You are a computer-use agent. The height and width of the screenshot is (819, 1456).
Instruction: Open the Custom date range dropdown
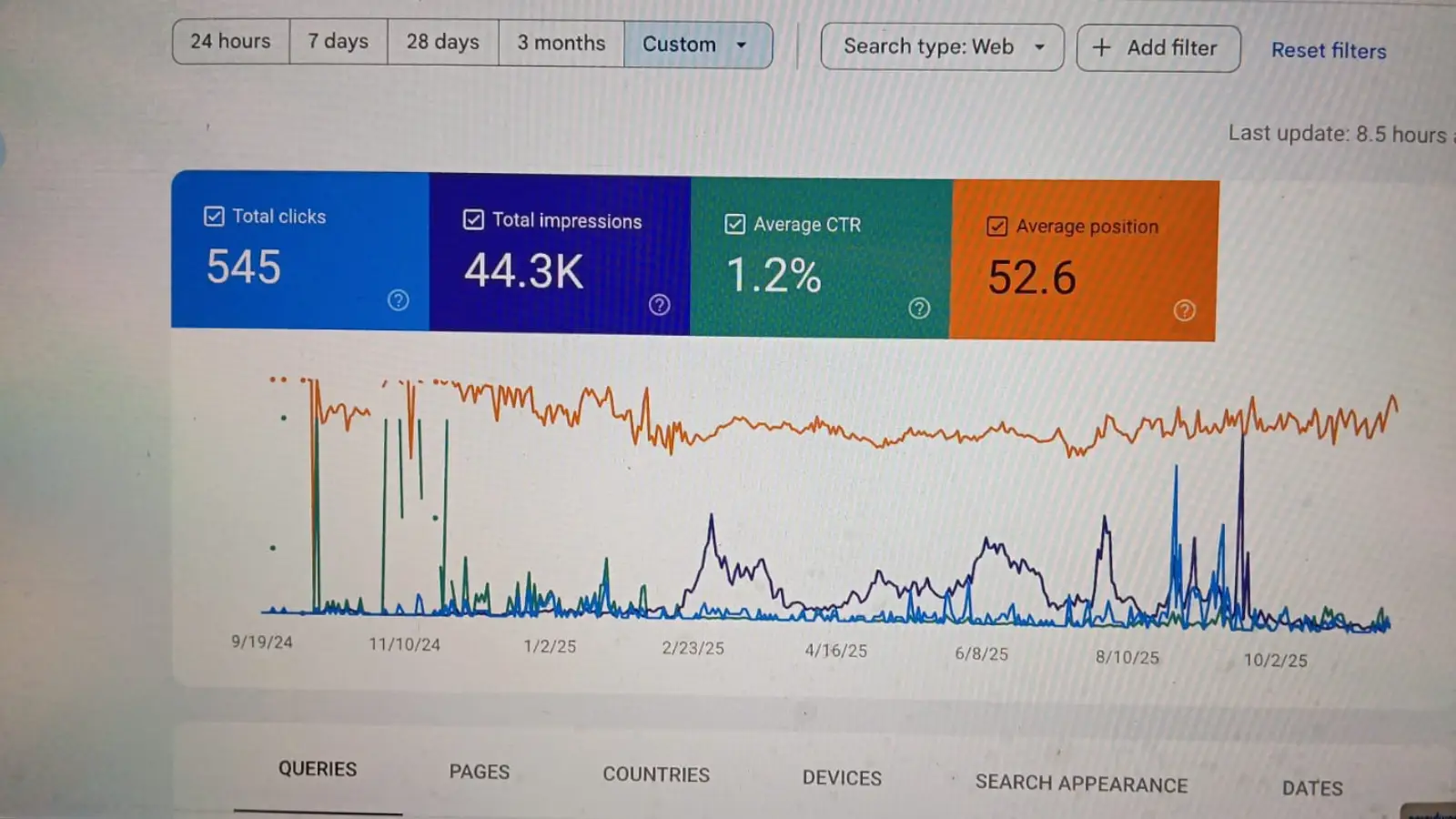click(x=697, y=44)
